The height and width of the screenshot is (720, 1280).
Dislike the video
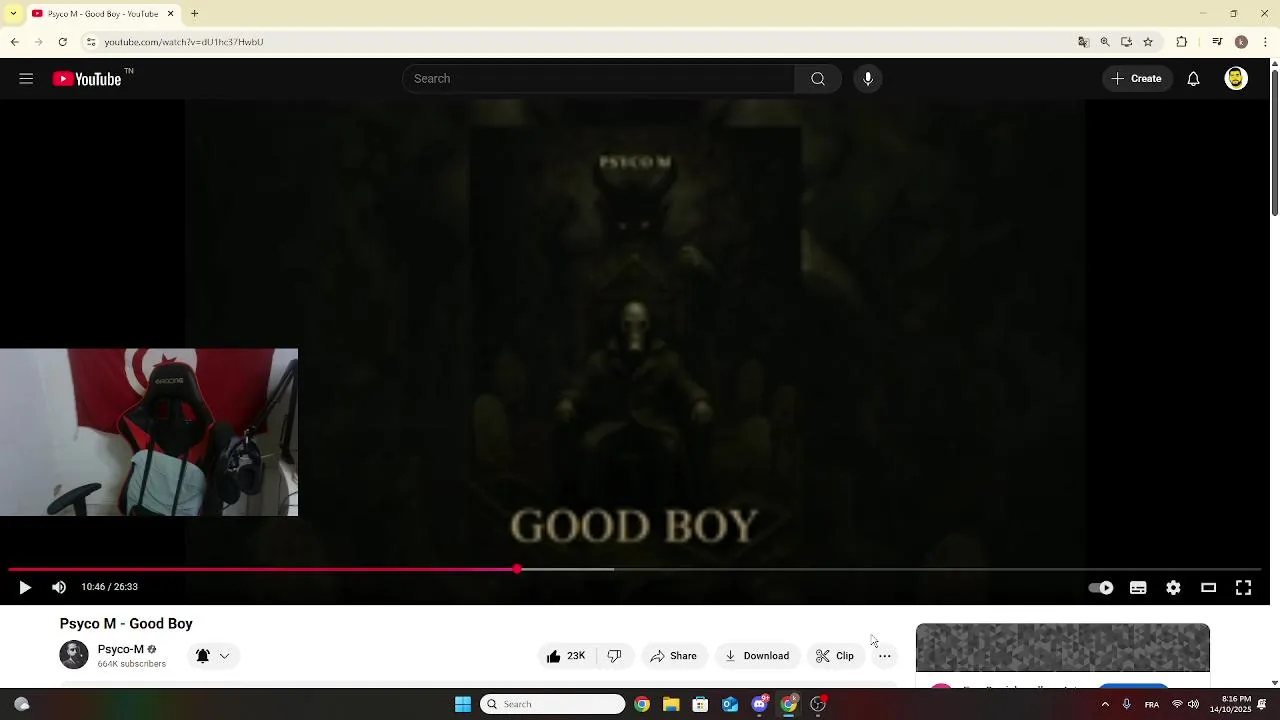614,656
